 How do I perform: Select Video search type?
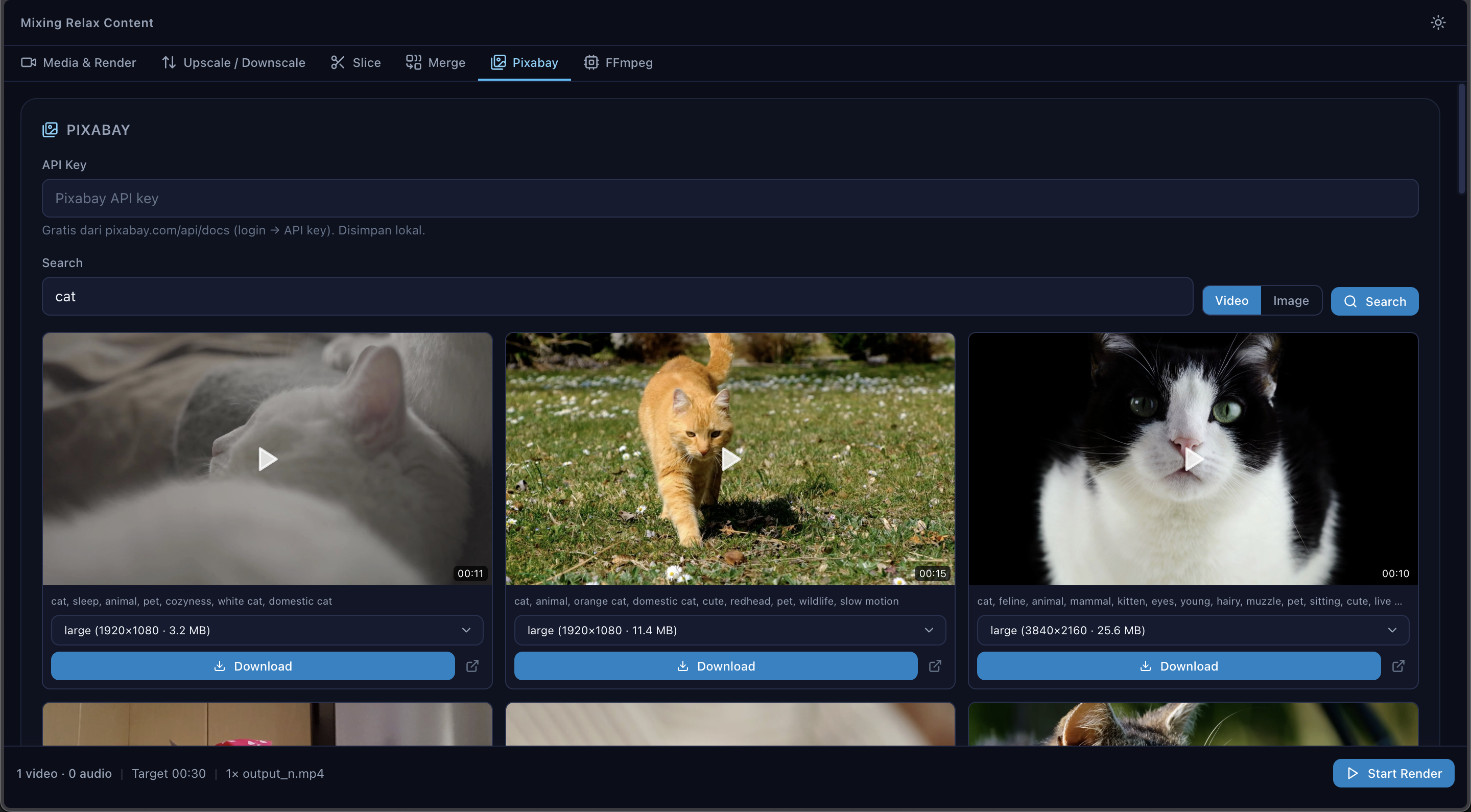1232,301
